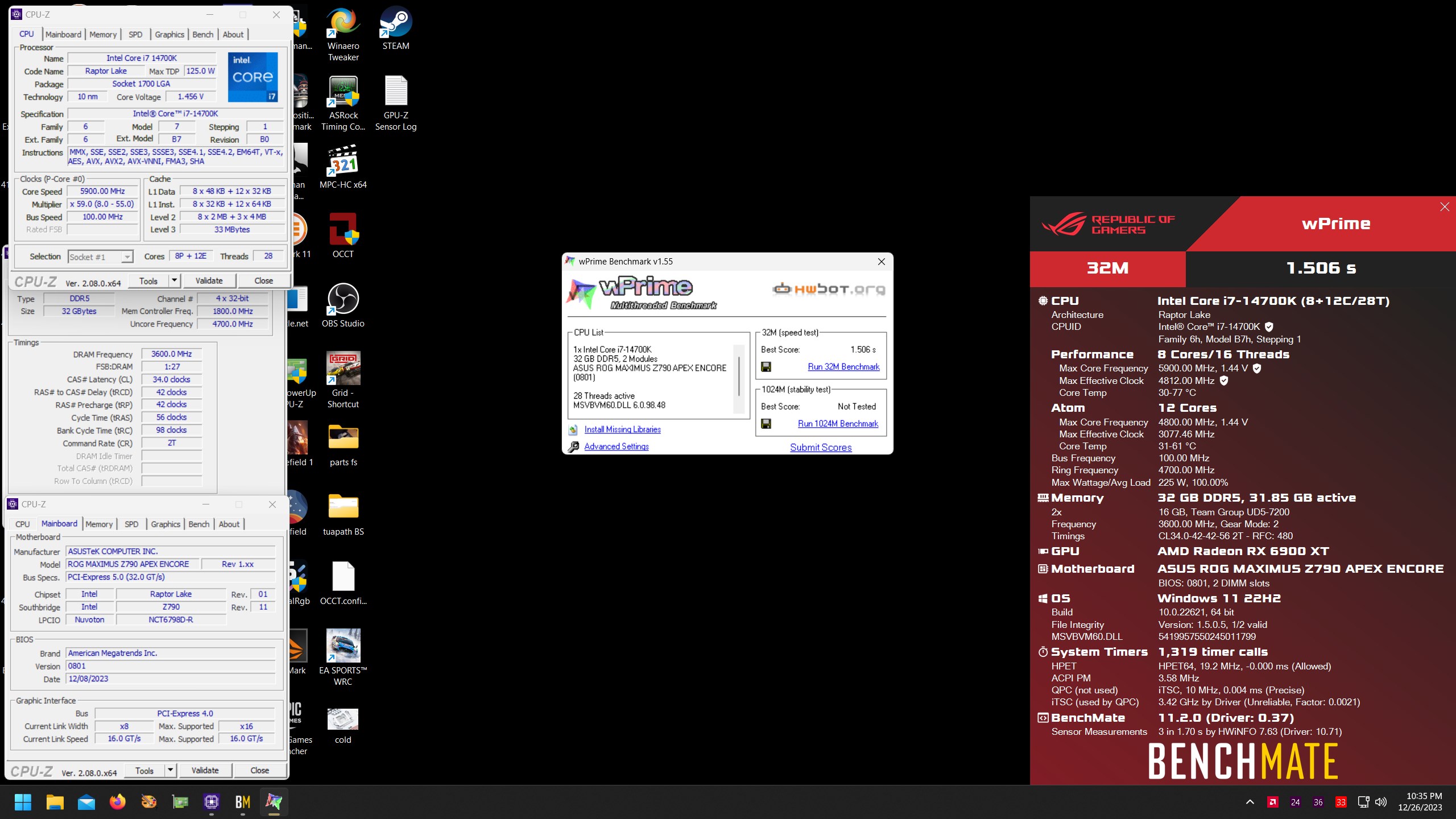Screen dimensions: 1456x819
Task: Switch to CPU-Z via taskbar icon
Action: 212,802
